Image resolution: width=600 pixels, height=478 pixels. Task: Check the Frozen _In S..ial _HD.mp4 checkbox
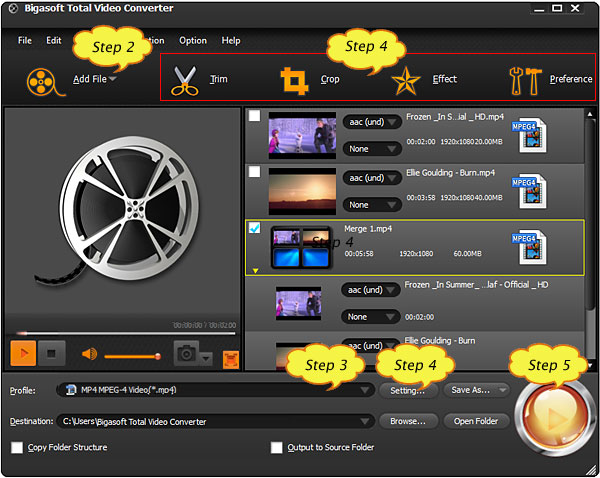(x=254, y=116)
